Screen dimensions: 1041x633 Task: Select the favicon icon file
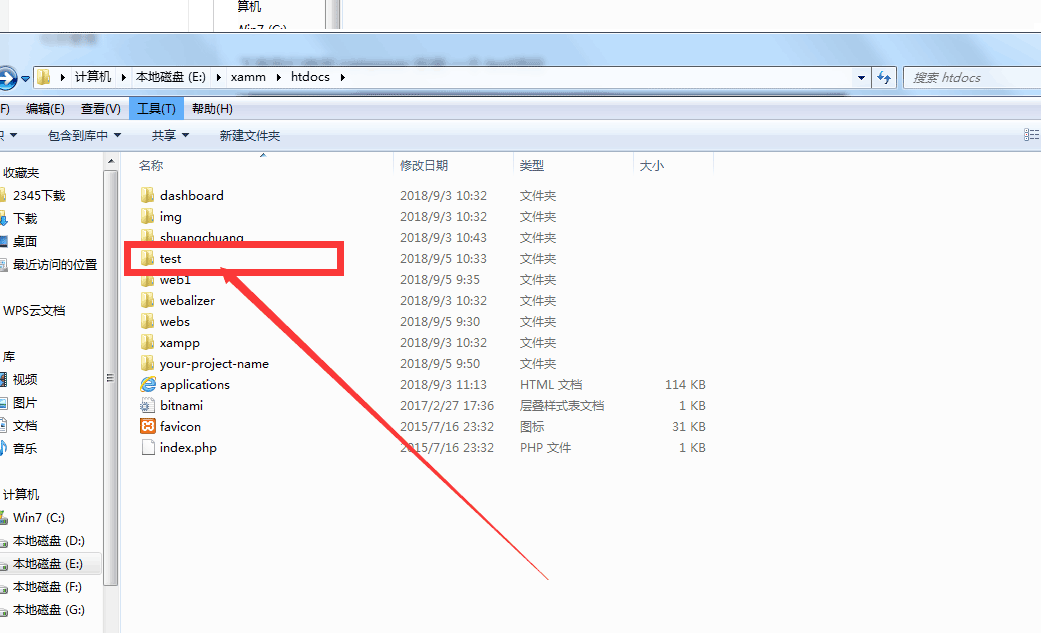coord(147,427)
